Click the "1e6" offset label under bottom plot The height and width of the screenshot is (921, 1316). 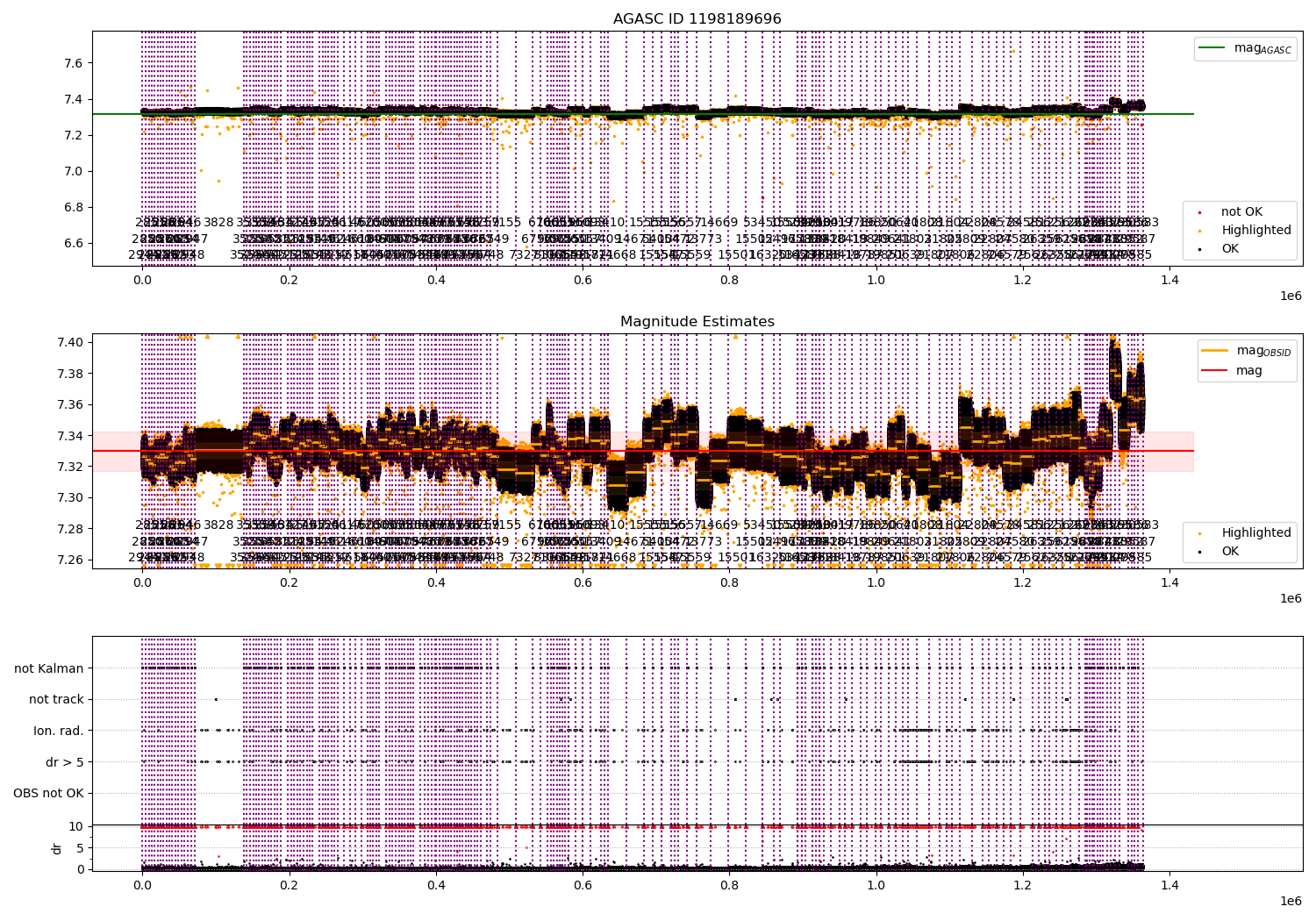click(1291, 902)
